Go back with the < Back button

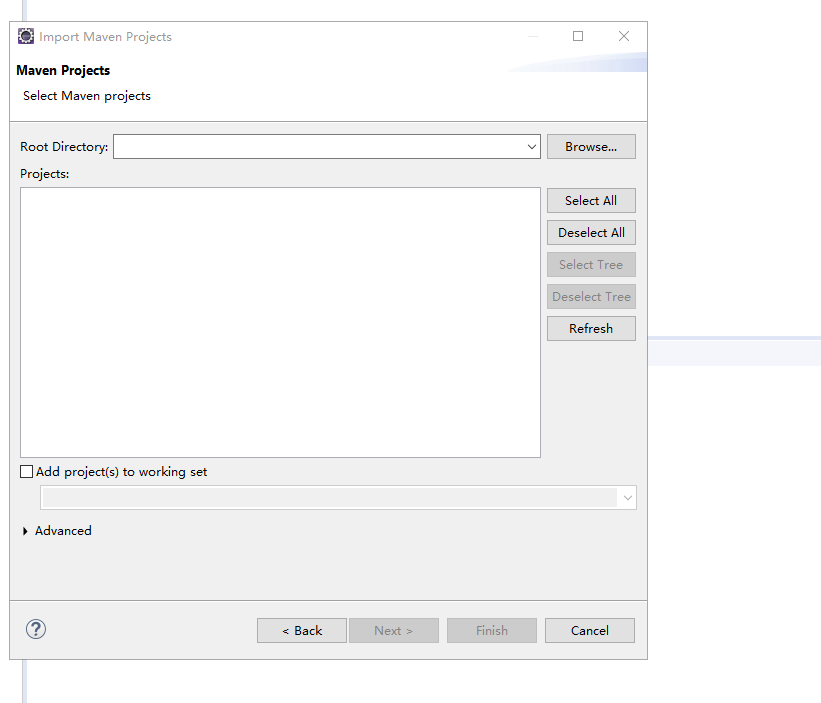302,630
